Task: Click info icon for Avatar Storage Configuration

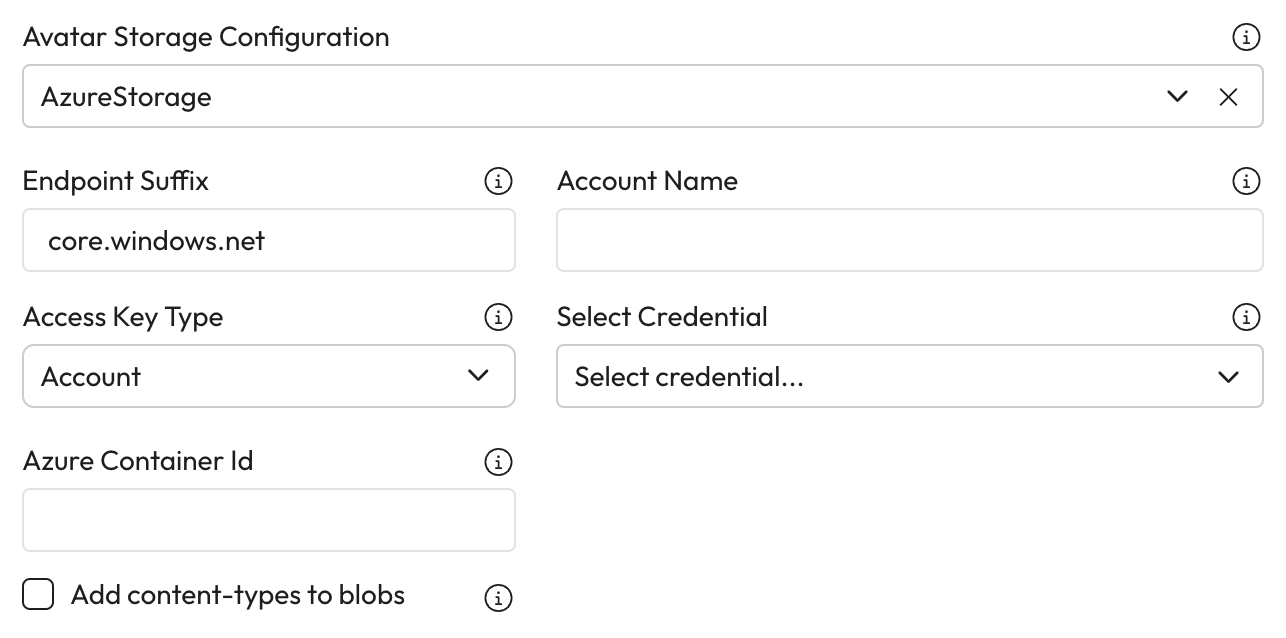Action: [1245, 38]
